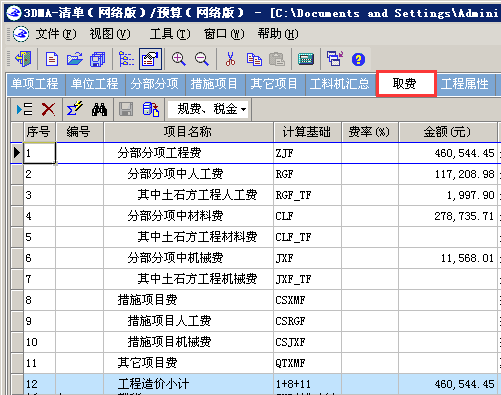501x395 pixels.
Task: Select the 取费 tab
Action: (x=406, y=84)
